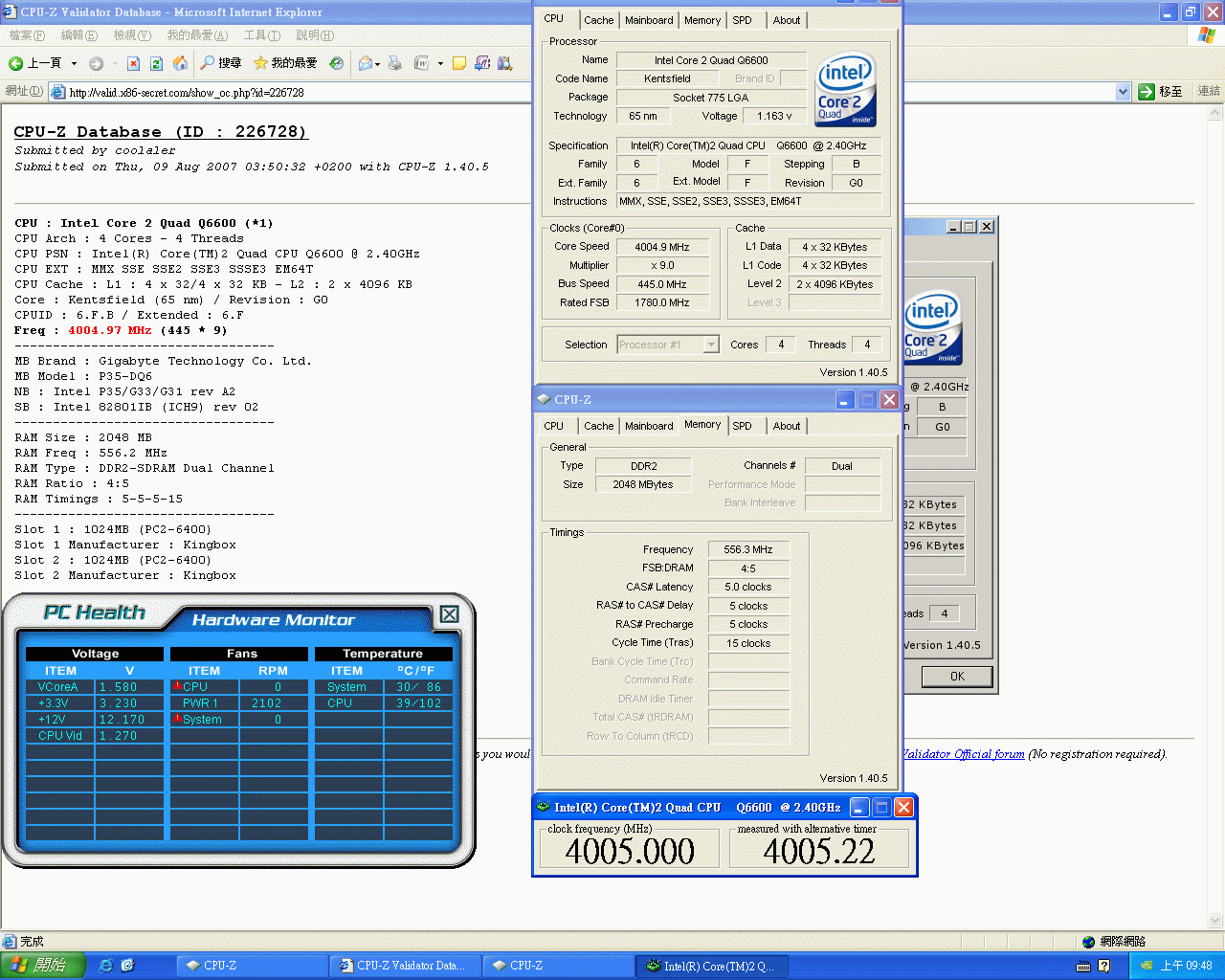The height and width of the screenshot is (980, 1225).
Task: Switch to Memory tab in upper CPU-Z window
Action: click(702, 20)
